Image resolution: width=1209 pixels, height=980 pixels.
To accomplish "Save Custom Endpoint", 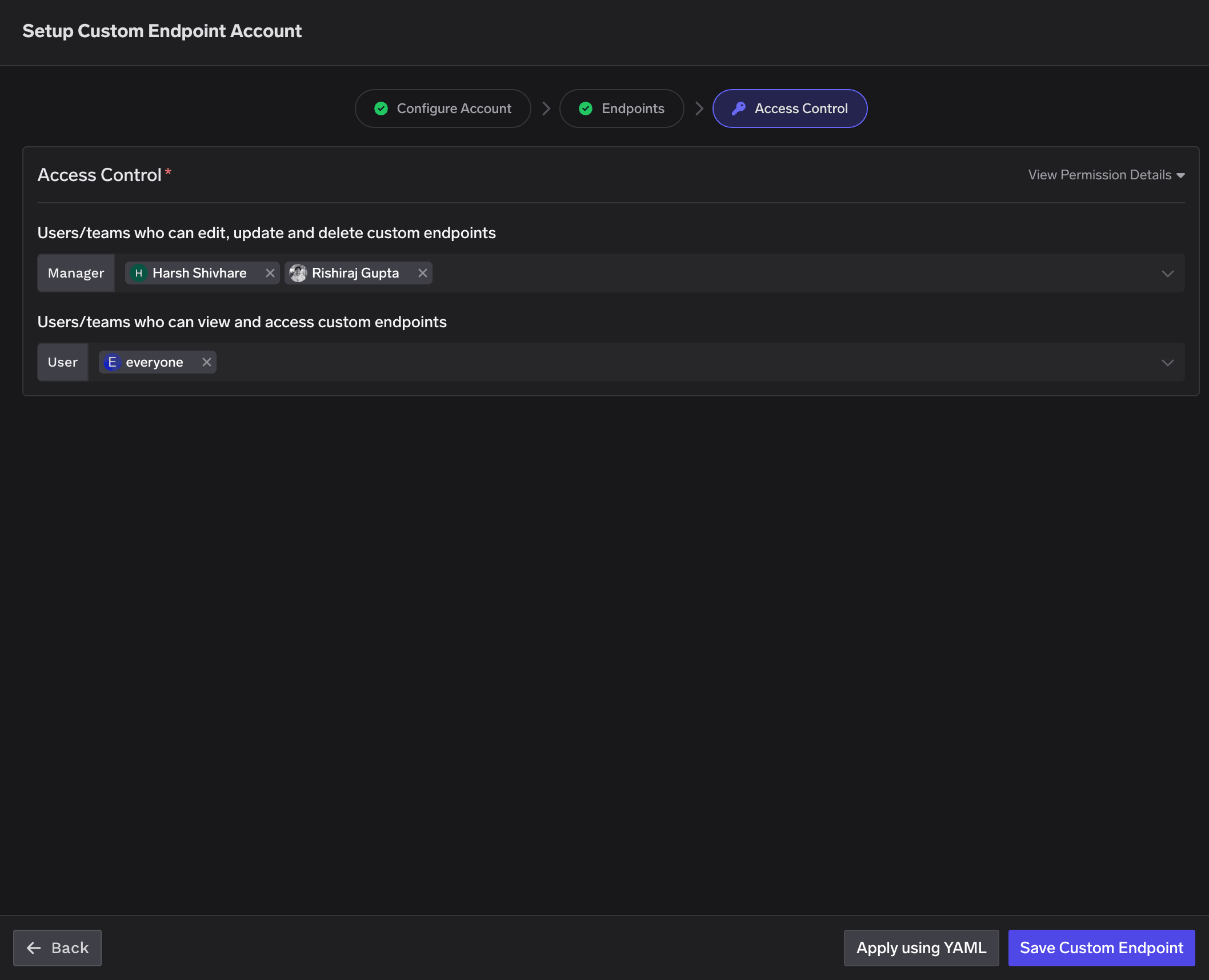I will [1101, 948].
